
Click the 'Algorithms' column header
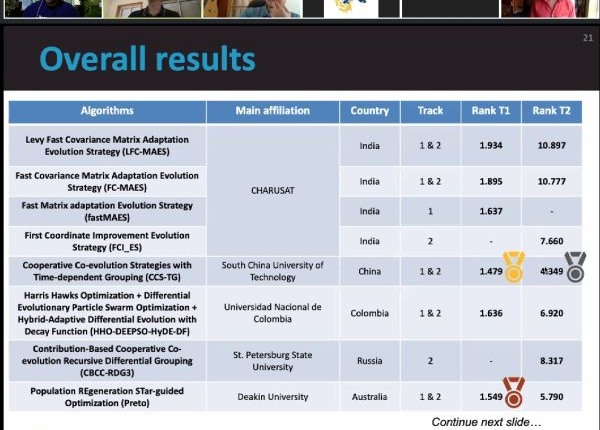pyautogui.click(x=107, y=111)
